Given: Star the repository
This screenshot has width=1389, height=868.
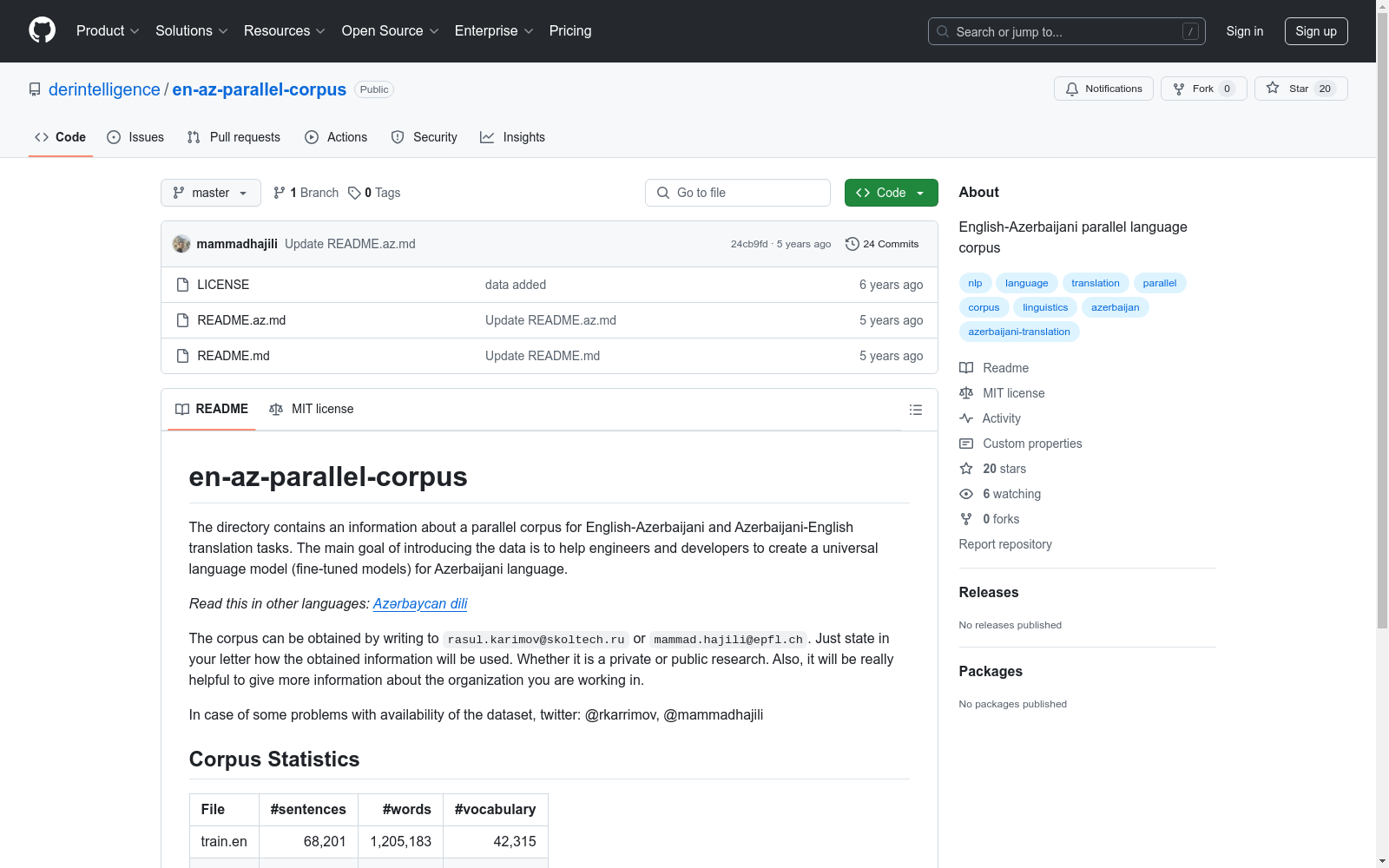Looking at the screenshot, I should (x=1300, y=89).
